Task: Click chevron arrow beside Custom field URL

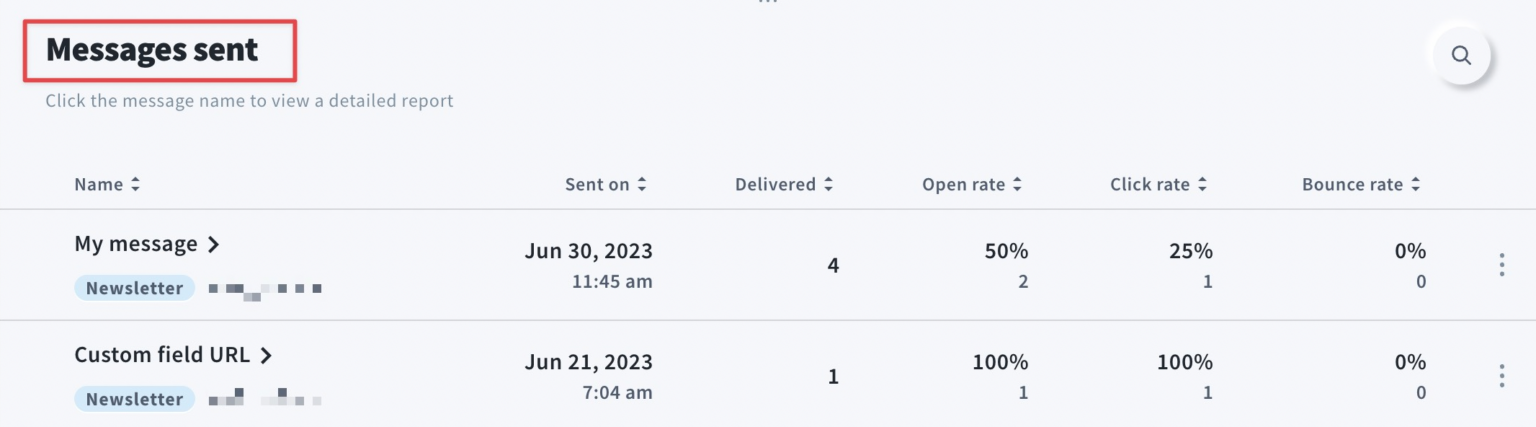Action: click(x=266, y=355)
